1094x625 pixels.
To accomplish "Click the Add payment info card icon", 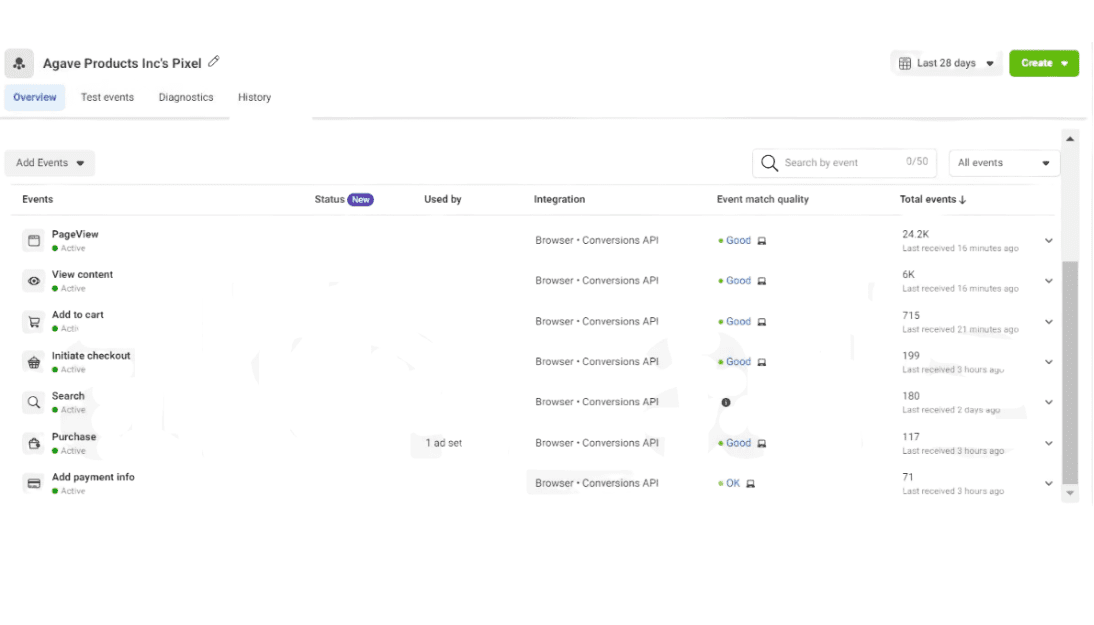I will [34, 483].
